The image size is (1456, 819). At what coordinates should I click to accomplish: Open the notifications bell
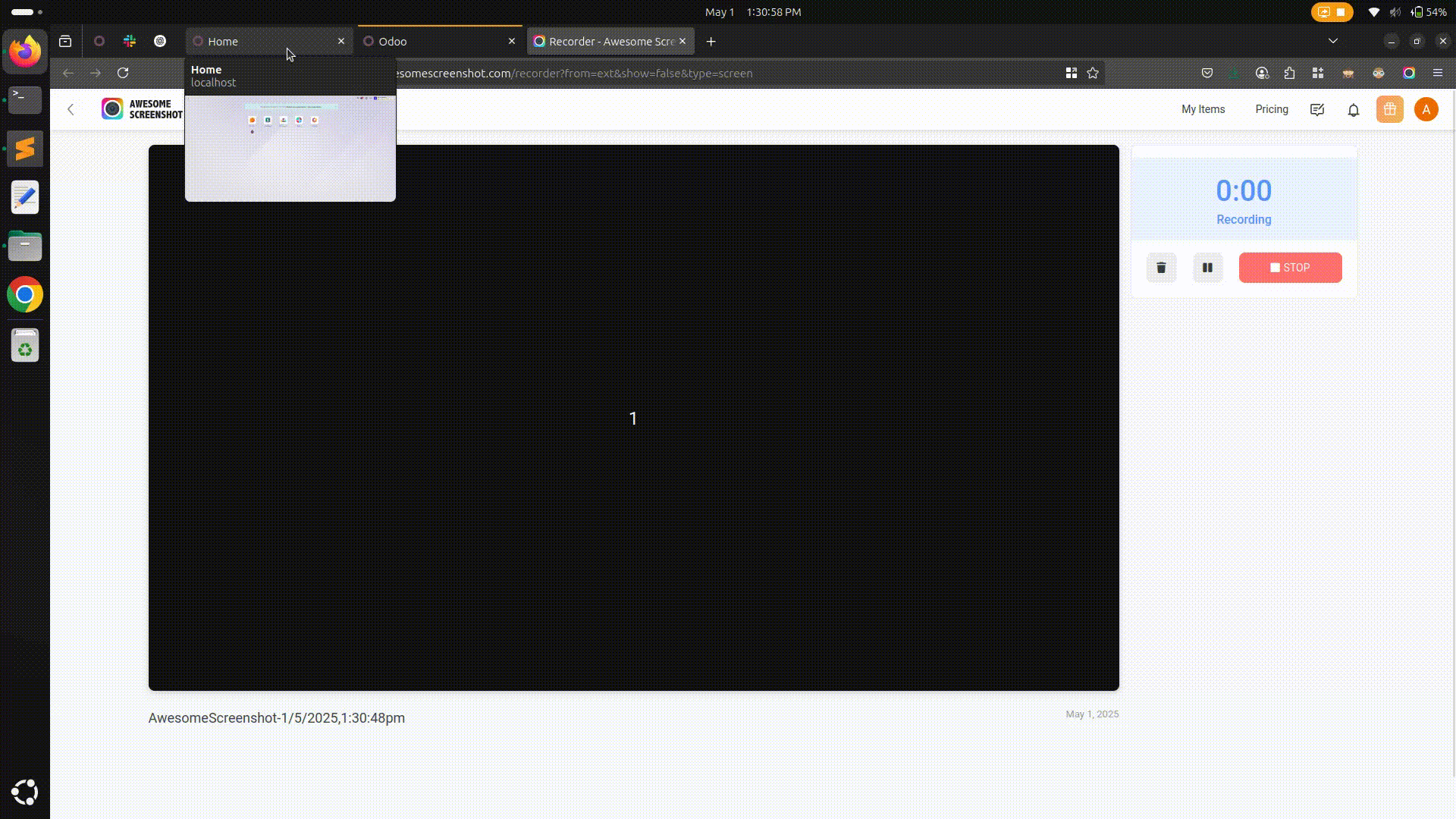click(x=1354, y=110)
